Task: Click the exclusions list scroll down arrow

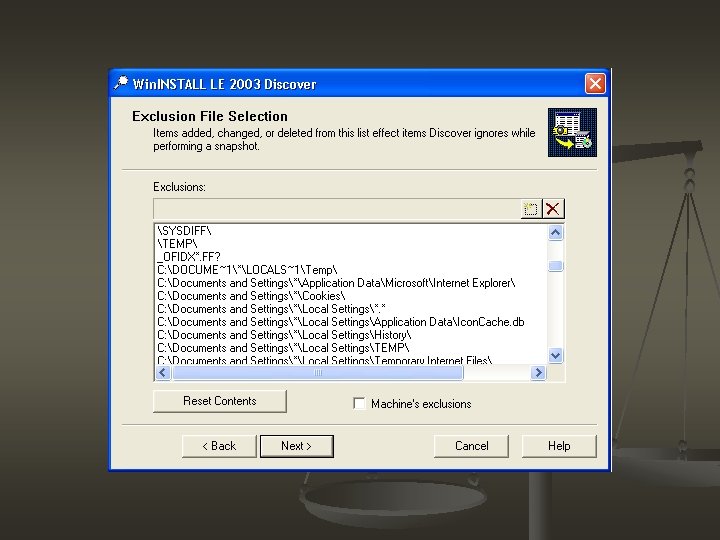Action: (555, 355)
